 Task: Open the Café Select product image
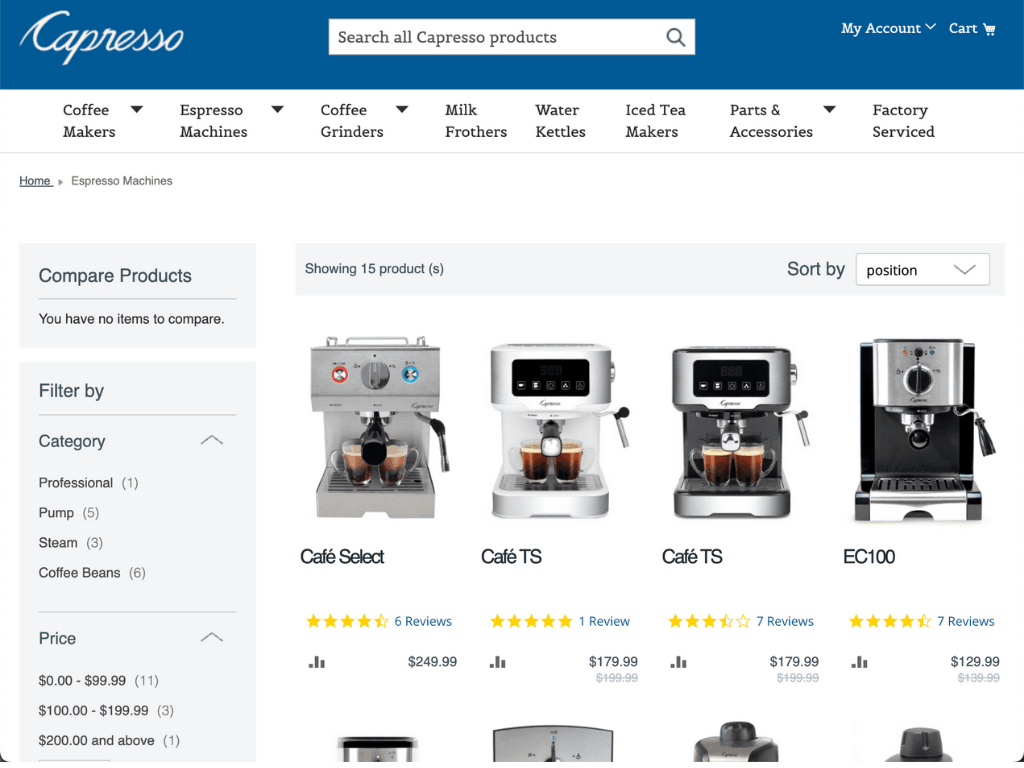[379, 428]
